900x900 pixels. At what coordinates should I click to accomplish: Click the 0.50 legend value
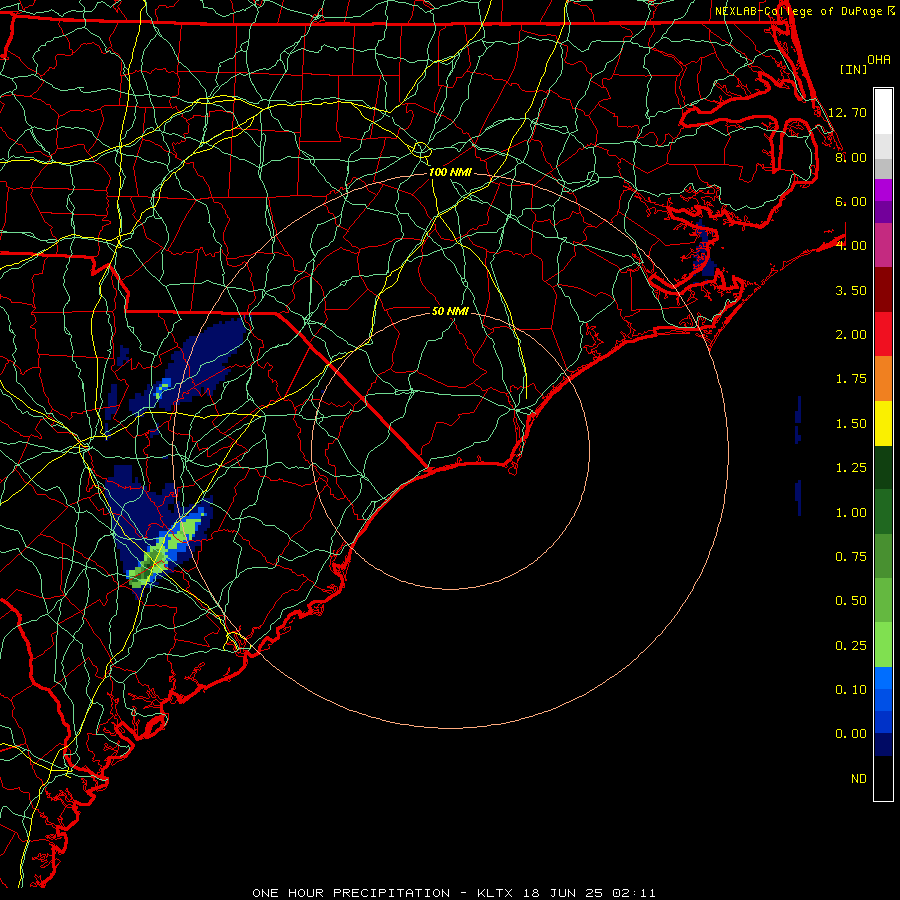click(851, 601)
